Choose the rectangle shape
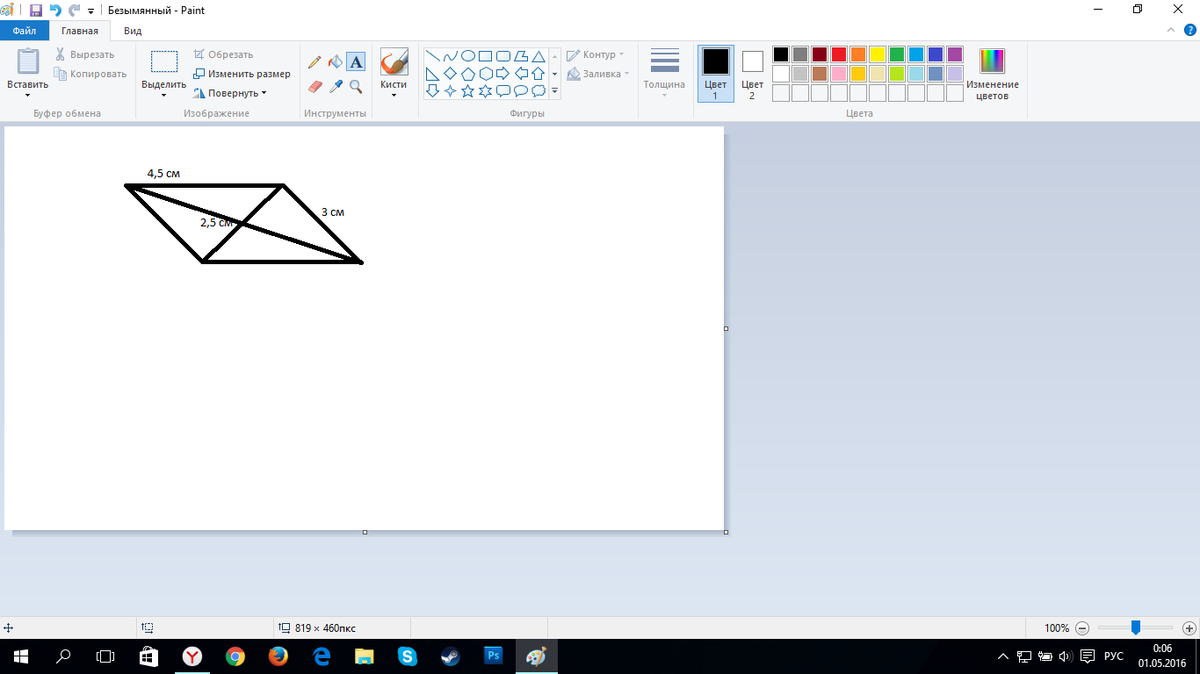Image resolution: width=1200 pixels, height=674 pixels. pyautogui.click(x=485, y=56)
